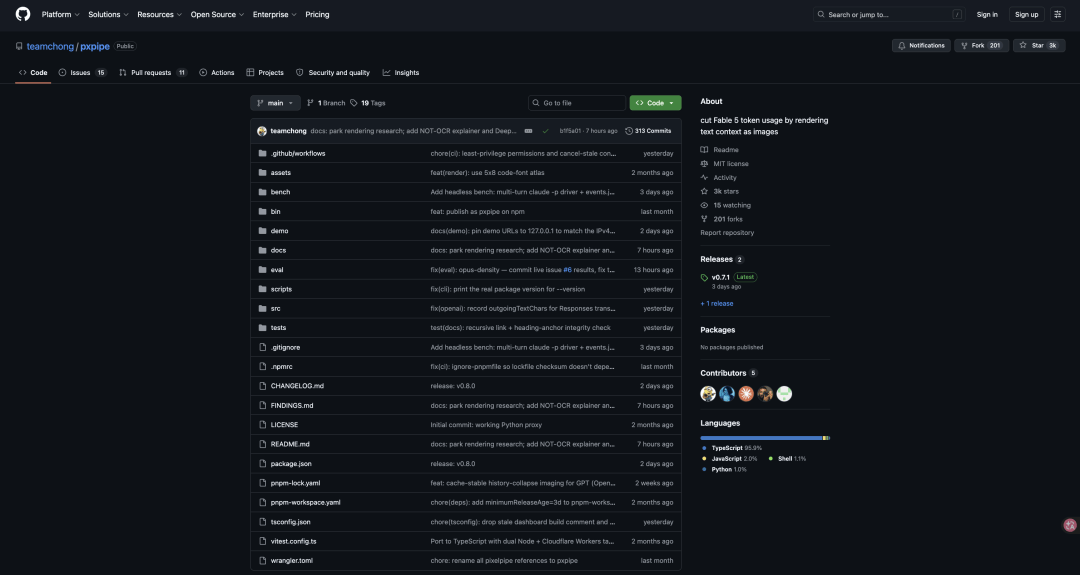Click the TypeScript language bar segment
The height and width of the screenshot is (575, 1080).
(x=761, y=438)
